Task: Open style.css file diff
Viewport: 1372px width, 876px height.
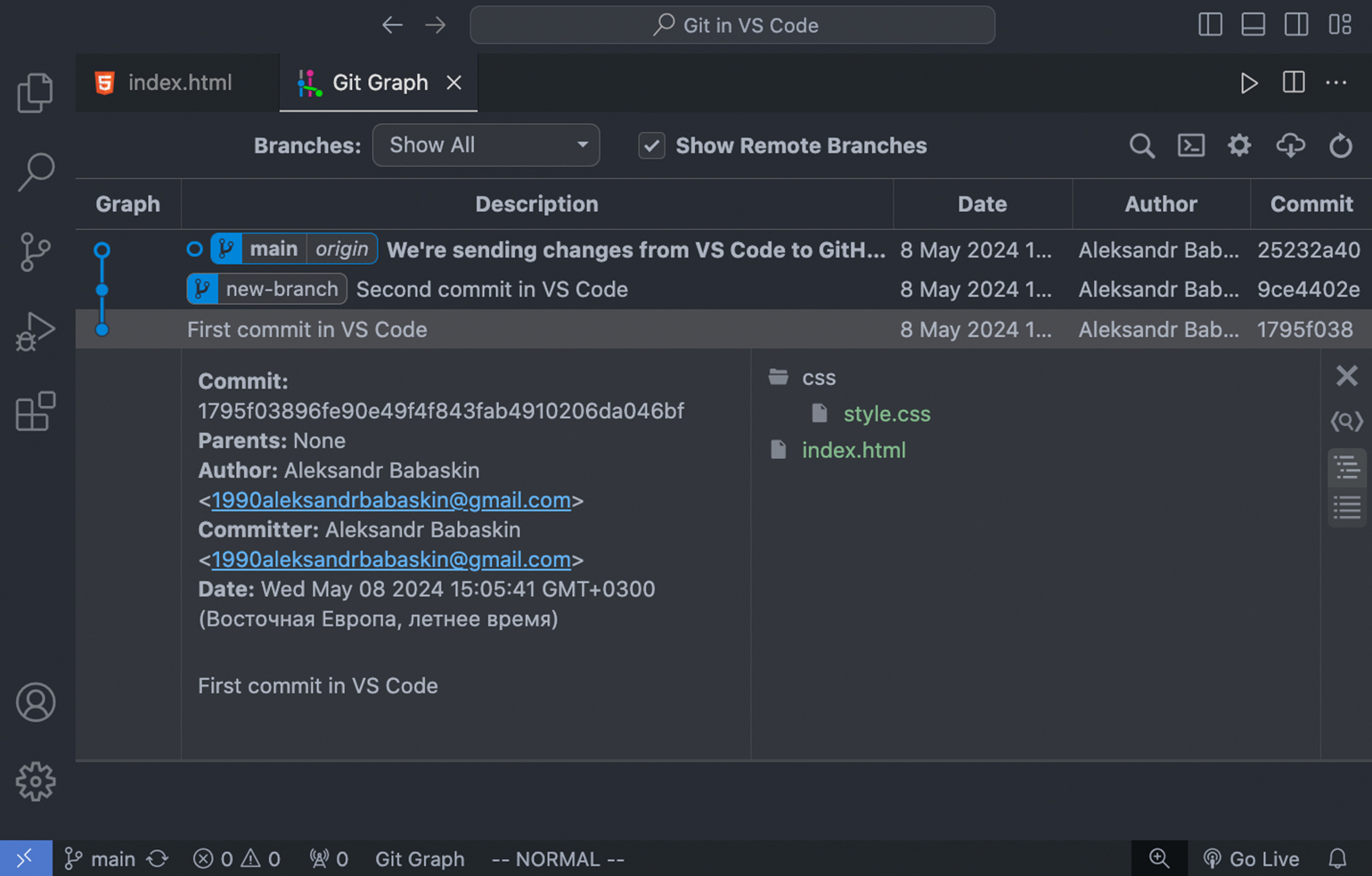Action: (x=886, y=413)
